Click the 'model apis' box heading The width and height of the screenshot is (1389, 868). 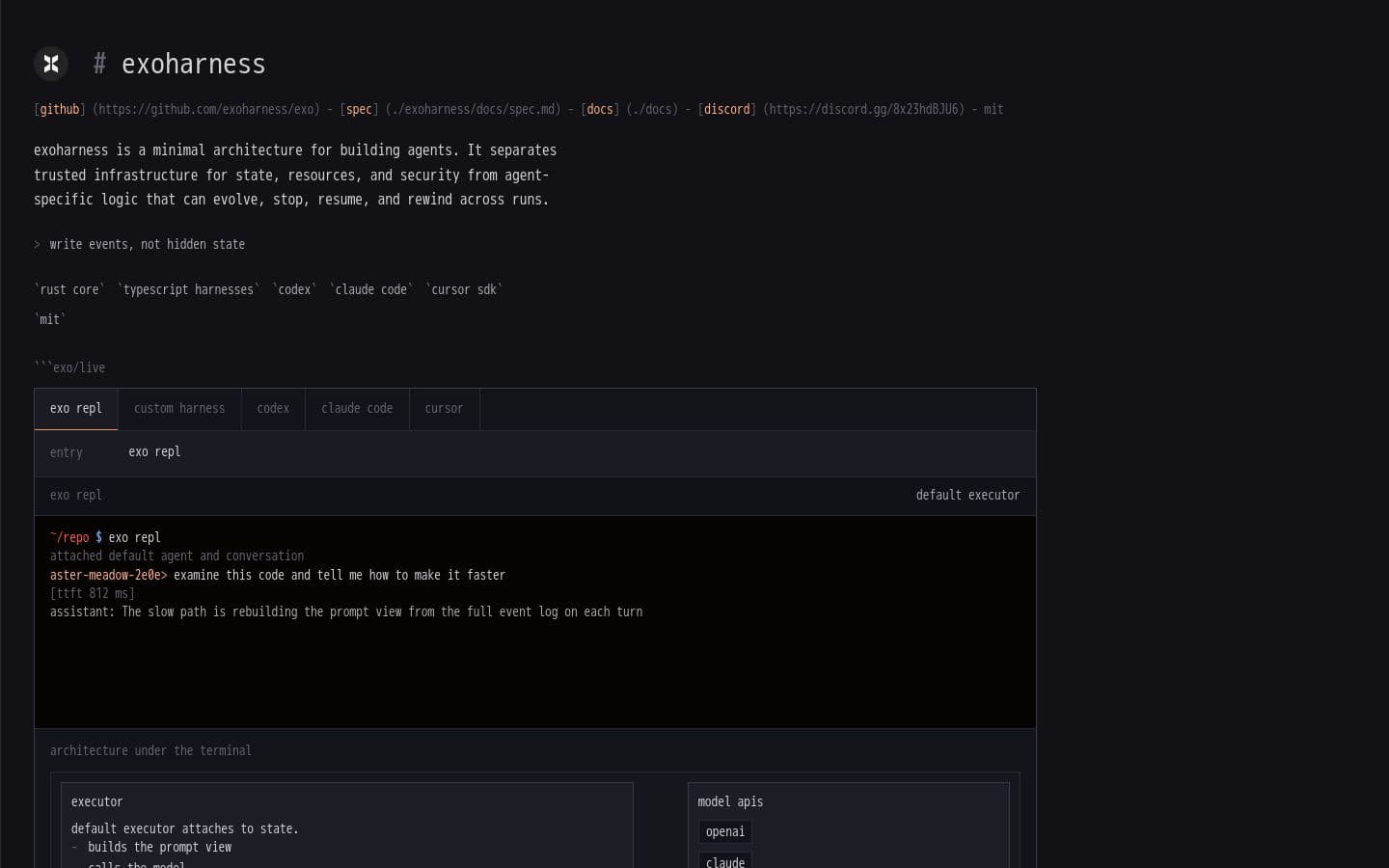point(730,801)
